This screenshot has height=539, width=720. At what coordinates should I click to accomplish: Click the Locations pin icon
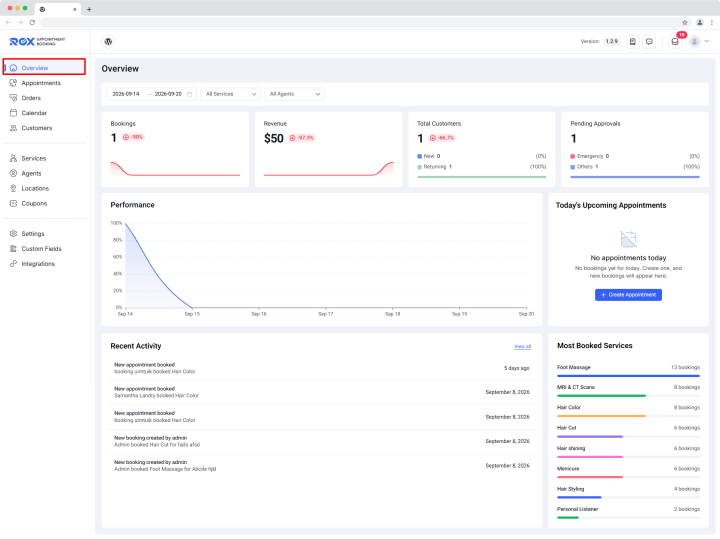[x=13, y=189]
